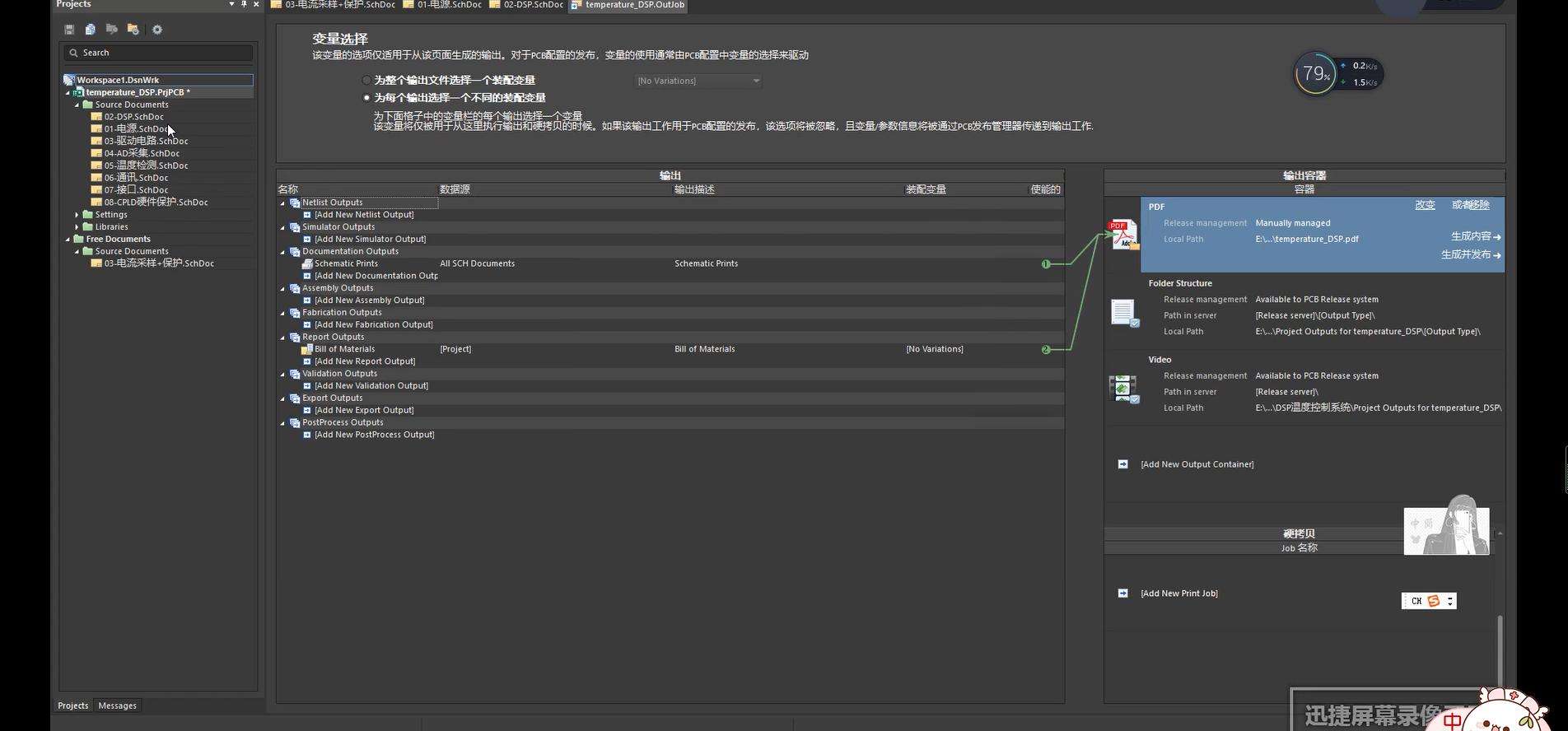This screenshot has width=1568, height=731.
Task: Click the 02-DSP.SchDoc file icon
Action: click(x=96, y=117)
